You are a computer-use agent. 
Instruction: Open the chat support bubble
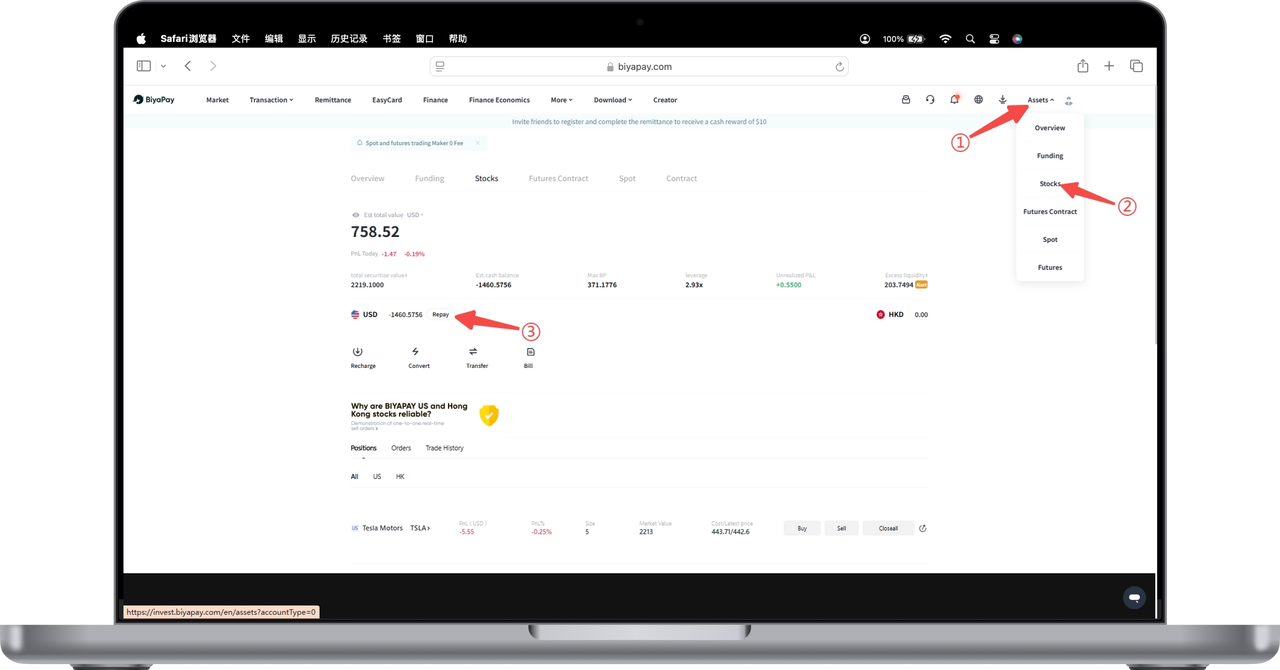coord(1134,597)
